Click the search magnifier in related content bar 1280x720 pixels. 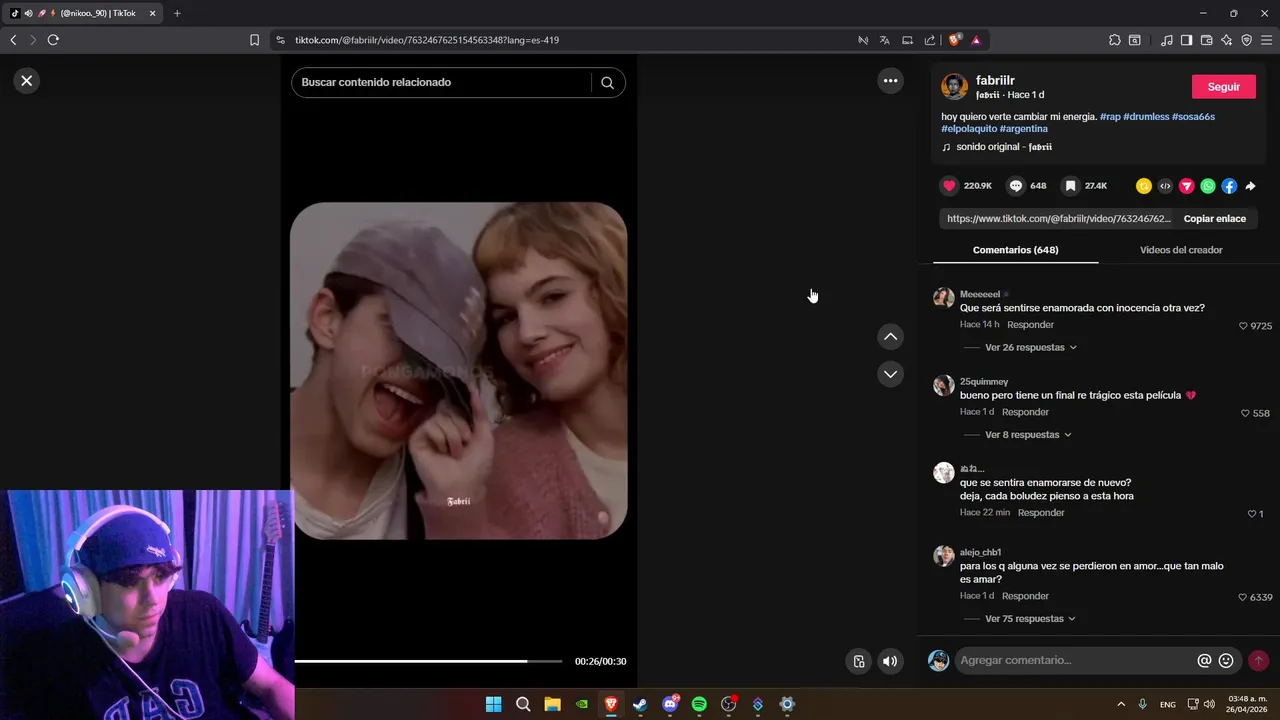[x=607, y=83]
